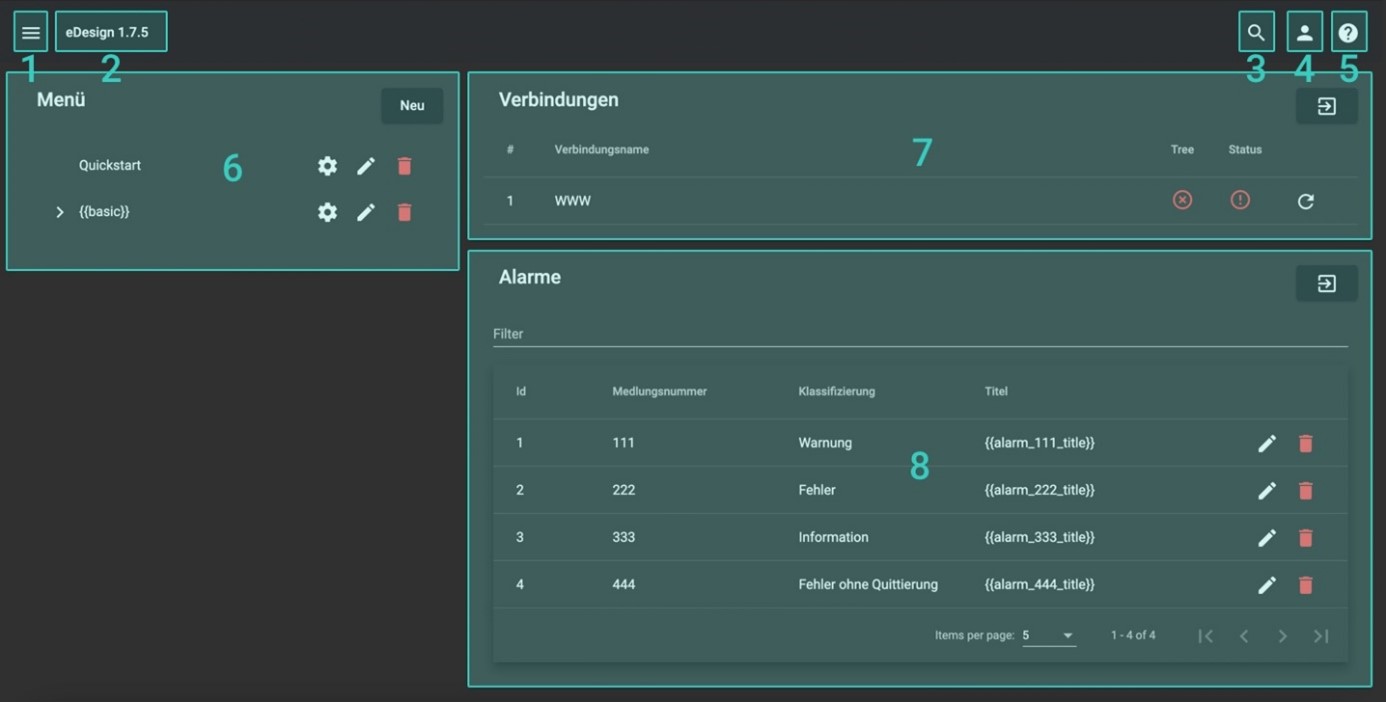Delete alarm 444 with trash icon
Viewport: 1386px width, 702px height.
click(x=1305, y=585)
